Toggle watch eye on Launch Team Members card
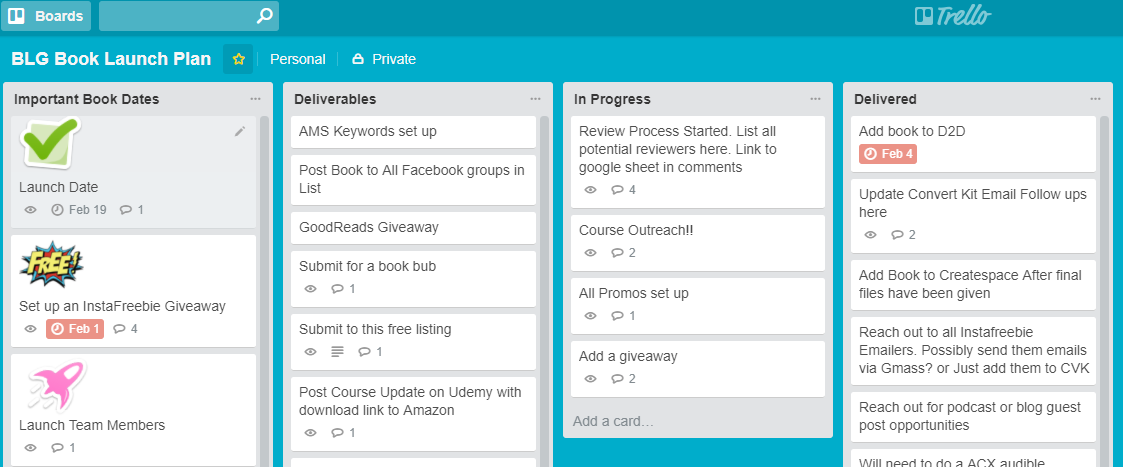 tap(30, 448)
